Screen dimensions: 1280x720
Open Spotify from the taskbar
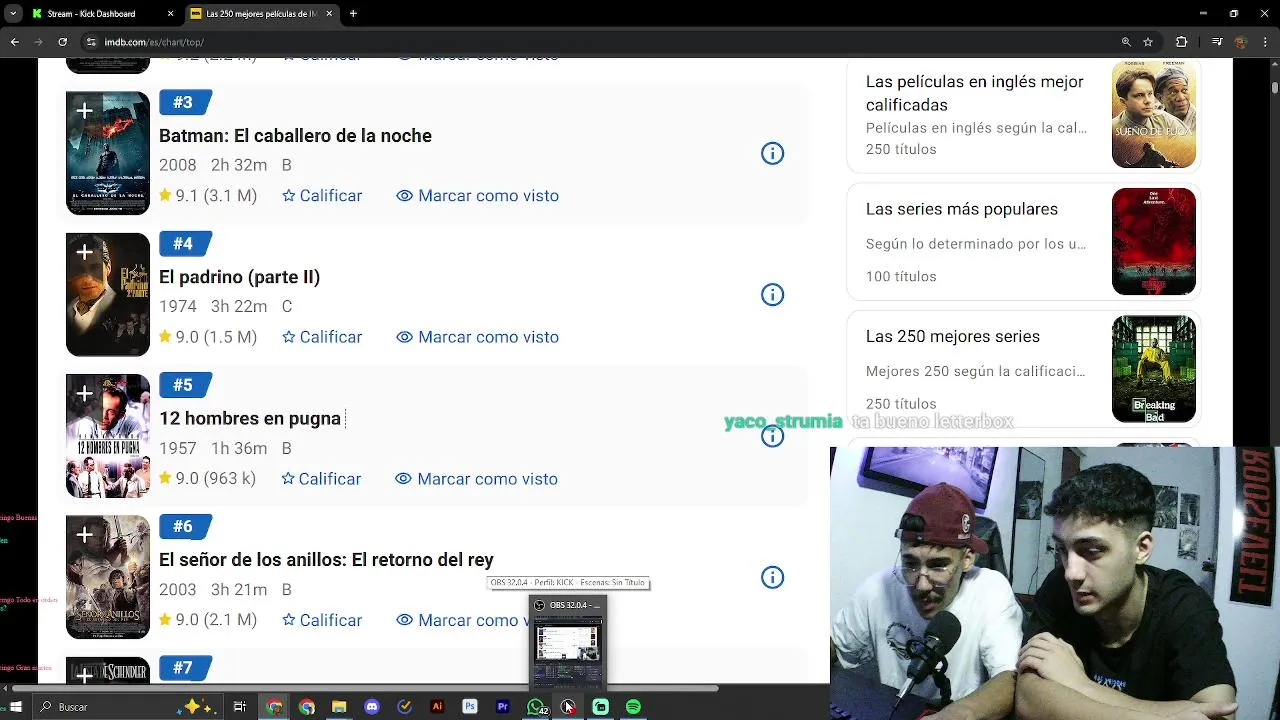point(633,707)
